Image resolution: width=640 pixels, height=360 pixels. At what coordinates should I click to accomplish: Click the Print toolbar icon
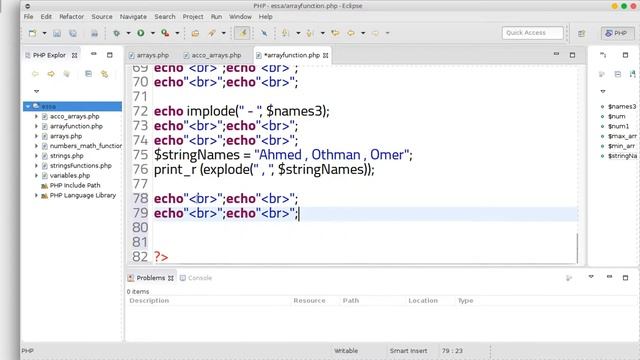coord(94,33)
